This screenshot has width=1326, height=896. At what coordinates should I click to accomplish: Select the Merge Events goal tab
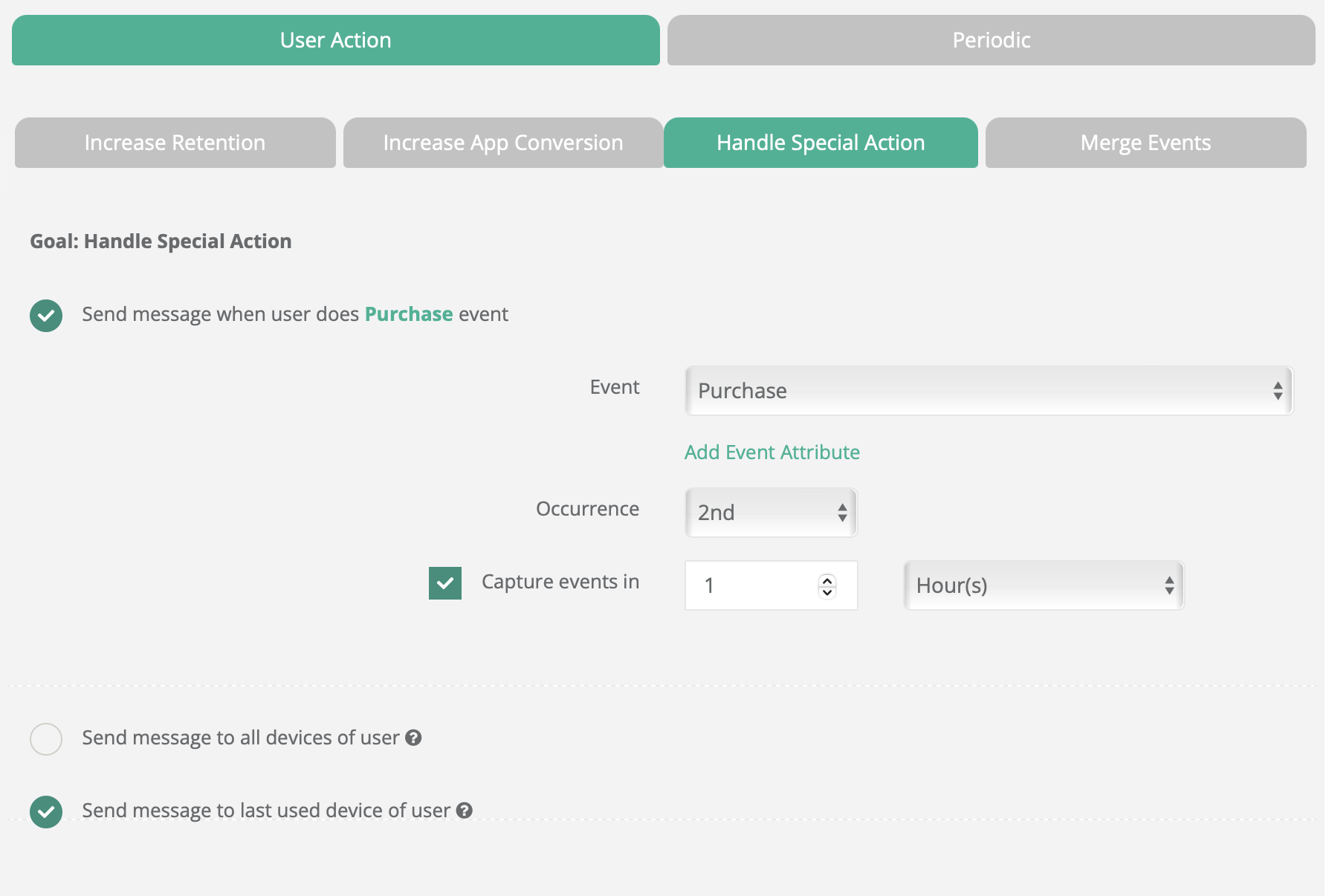tap(1145, 143)
